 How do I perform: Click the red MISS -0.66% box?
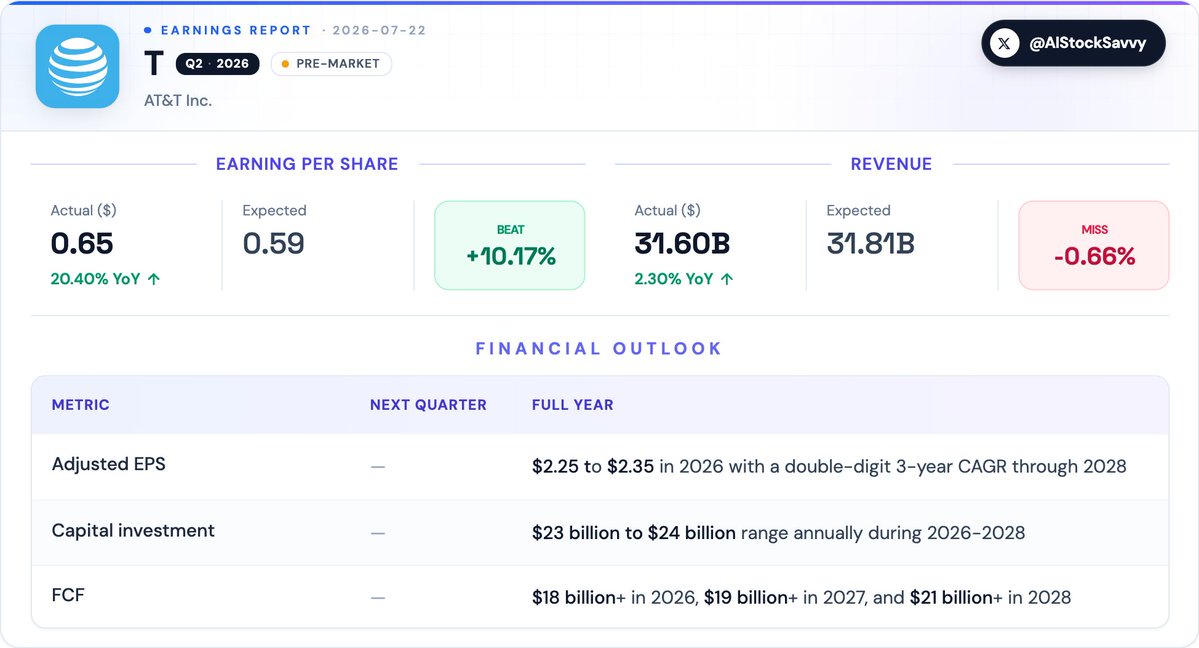pos(1093,246)
